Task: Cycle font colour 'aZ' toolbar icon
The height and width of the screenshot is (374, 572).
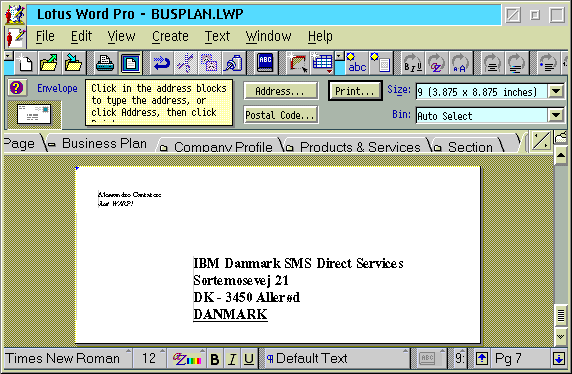Action: pos(436,63)
